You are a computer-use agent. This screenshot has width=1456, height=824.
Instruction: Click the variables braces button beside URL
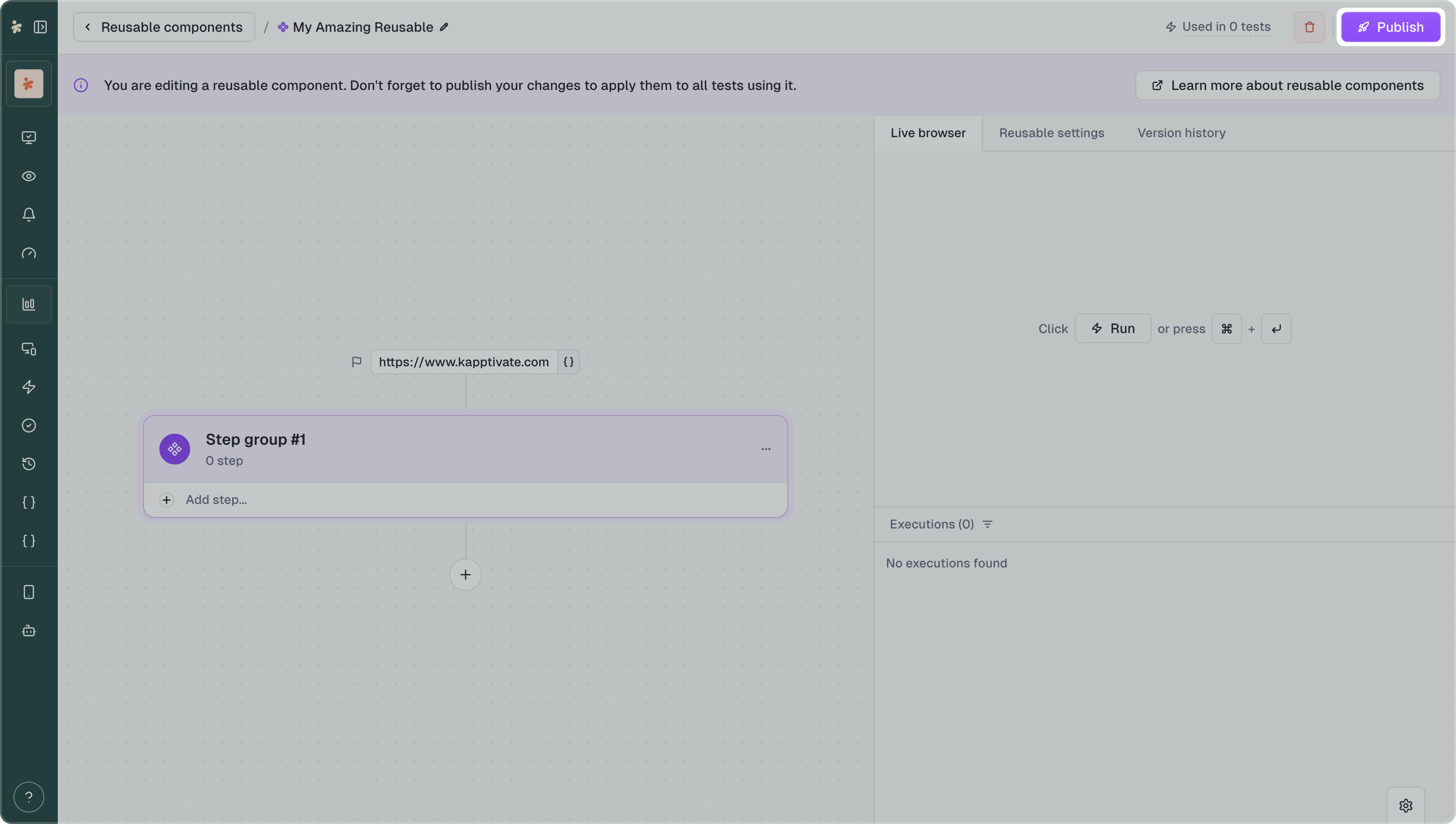click(568, 362)
